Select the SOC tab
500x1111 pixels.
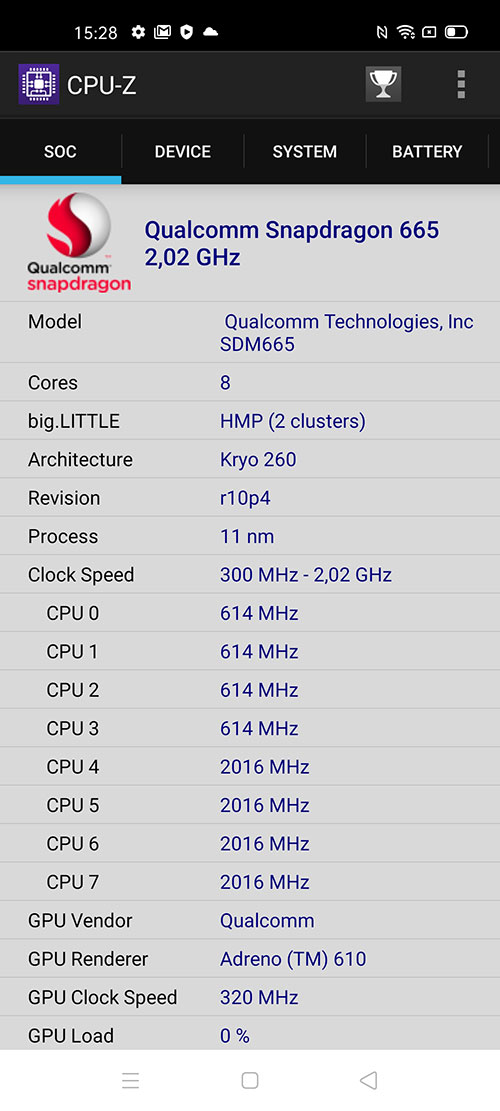pyautogui.click(x=60, y=152)
